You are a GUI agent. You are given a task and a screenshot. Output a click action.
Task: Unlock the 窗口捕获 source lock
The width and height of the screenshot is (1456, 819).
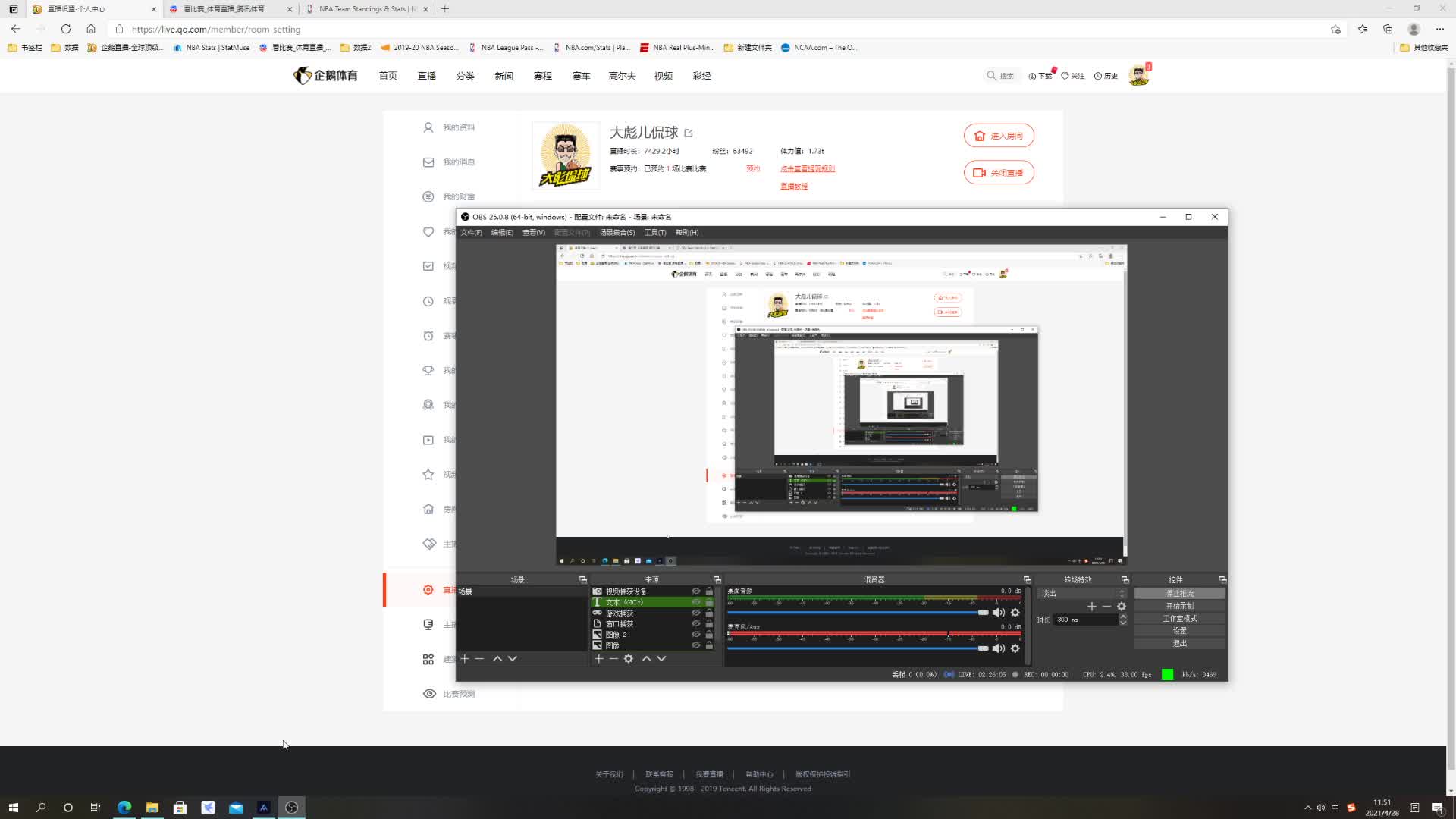[709, 623]
